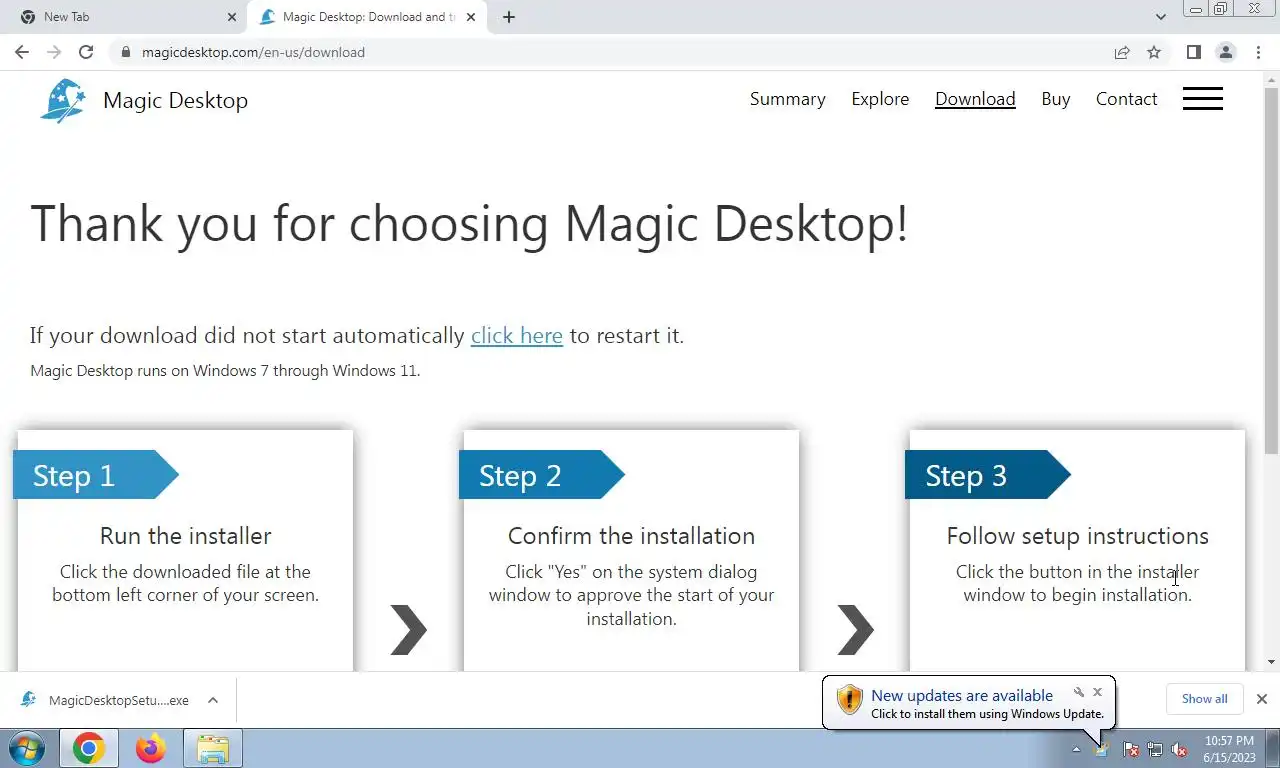Image resolution: width=1280 pixels, height=768 pixels.
Task: Open the Chrome profile avatar
Action: [1226, 52]
